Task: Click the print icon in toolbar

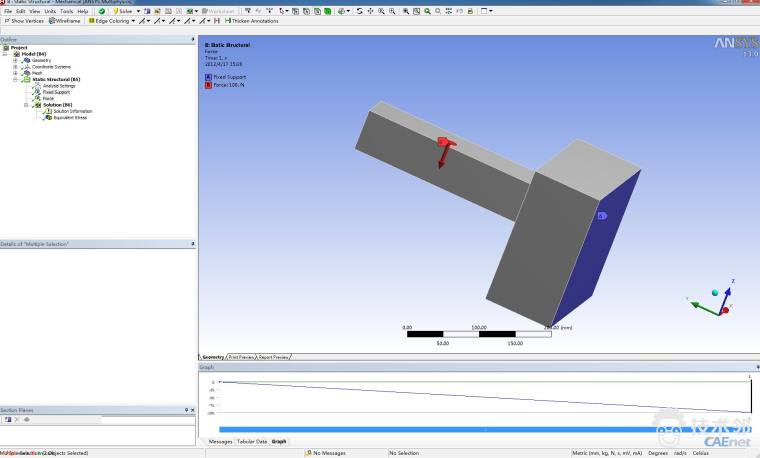Action: pos(470,11)
